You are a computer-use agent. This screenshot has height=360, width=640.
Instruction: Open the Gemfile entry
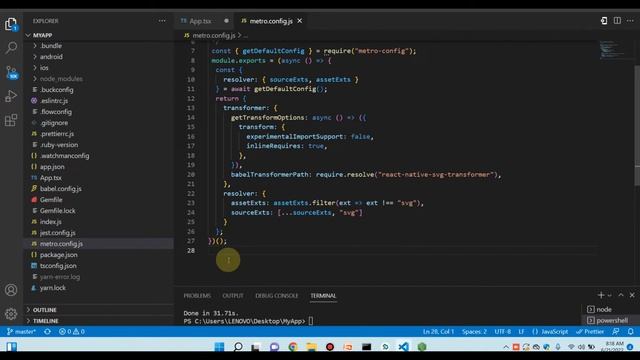(x=51, y=200)
